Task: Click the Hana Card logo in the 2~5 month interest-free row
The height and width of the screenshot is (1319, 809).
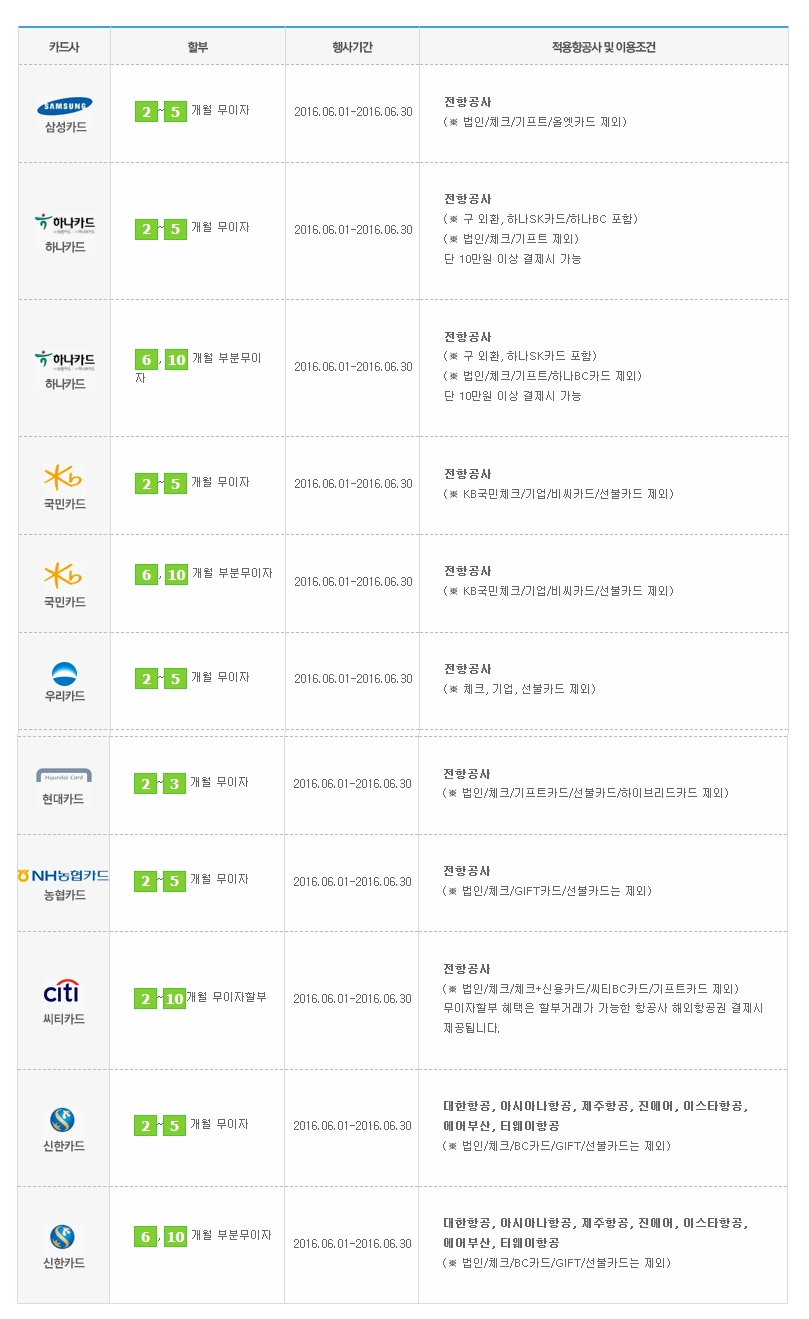Action: pyautogui.click(x=65, y=222)
